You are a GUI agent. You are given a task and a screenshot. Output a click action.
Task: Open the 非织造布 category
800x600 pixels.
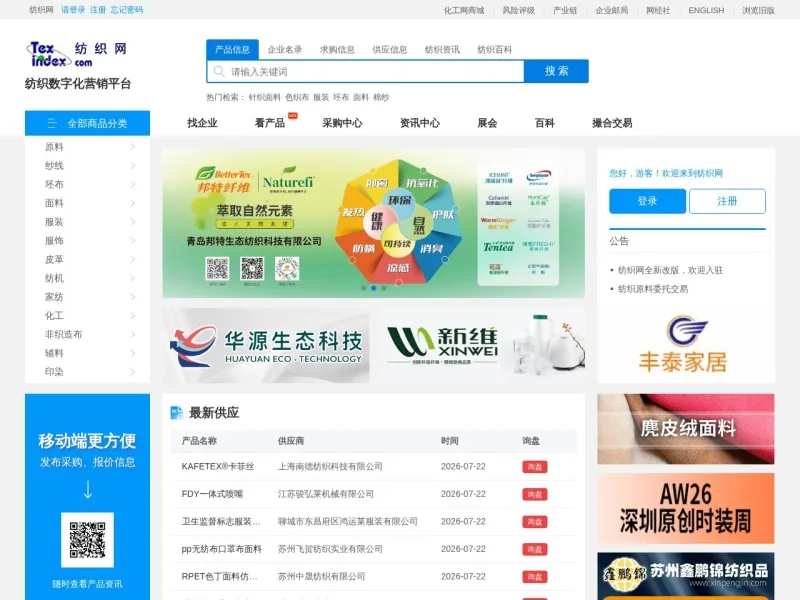[x=63, y=335]
